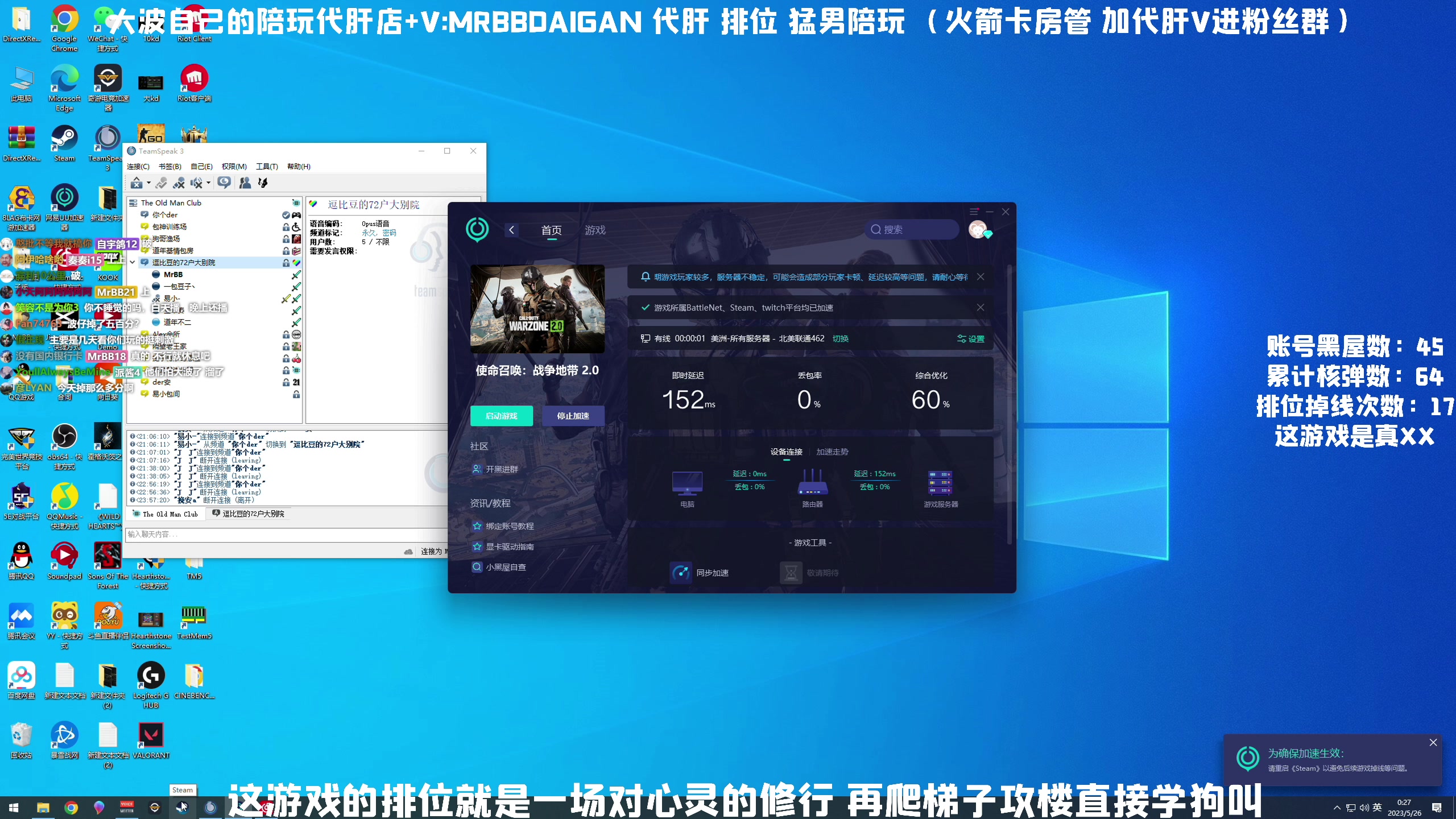Open the 绑定账号教程 tutorial link
Image resolution: width=1456 pixels, height=819 pixels.
[503, 526]
